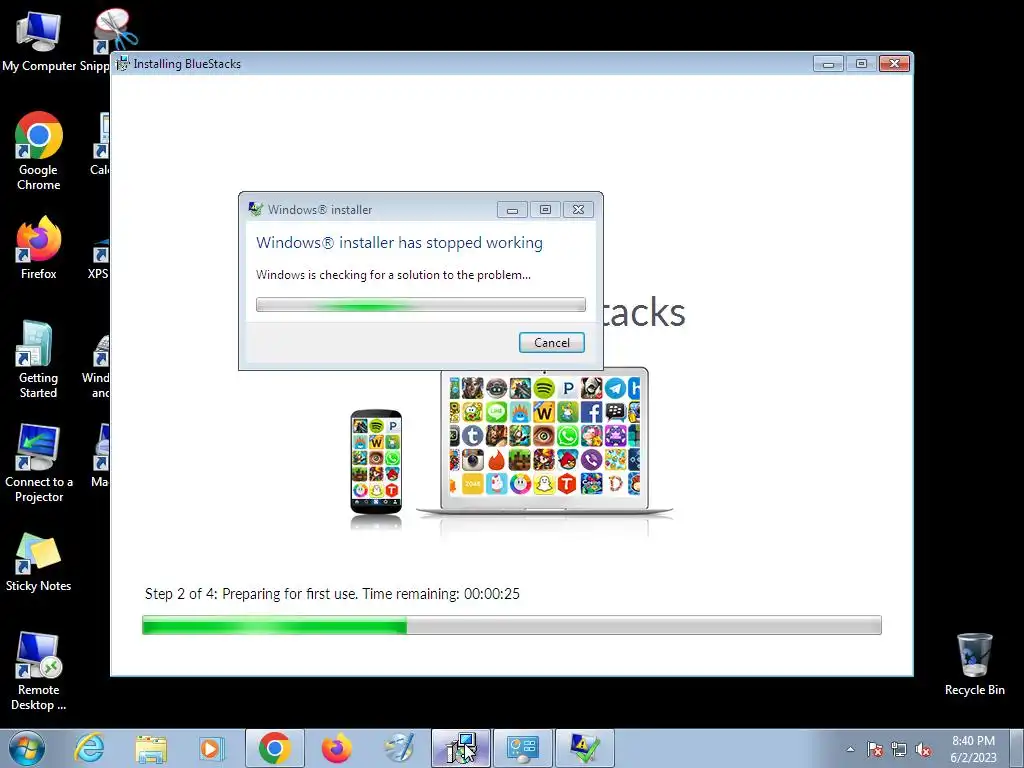1024x768 pixels.
Task: Switch to BlueStacks installer taskbar button
Action: click(x=460, y=748)
